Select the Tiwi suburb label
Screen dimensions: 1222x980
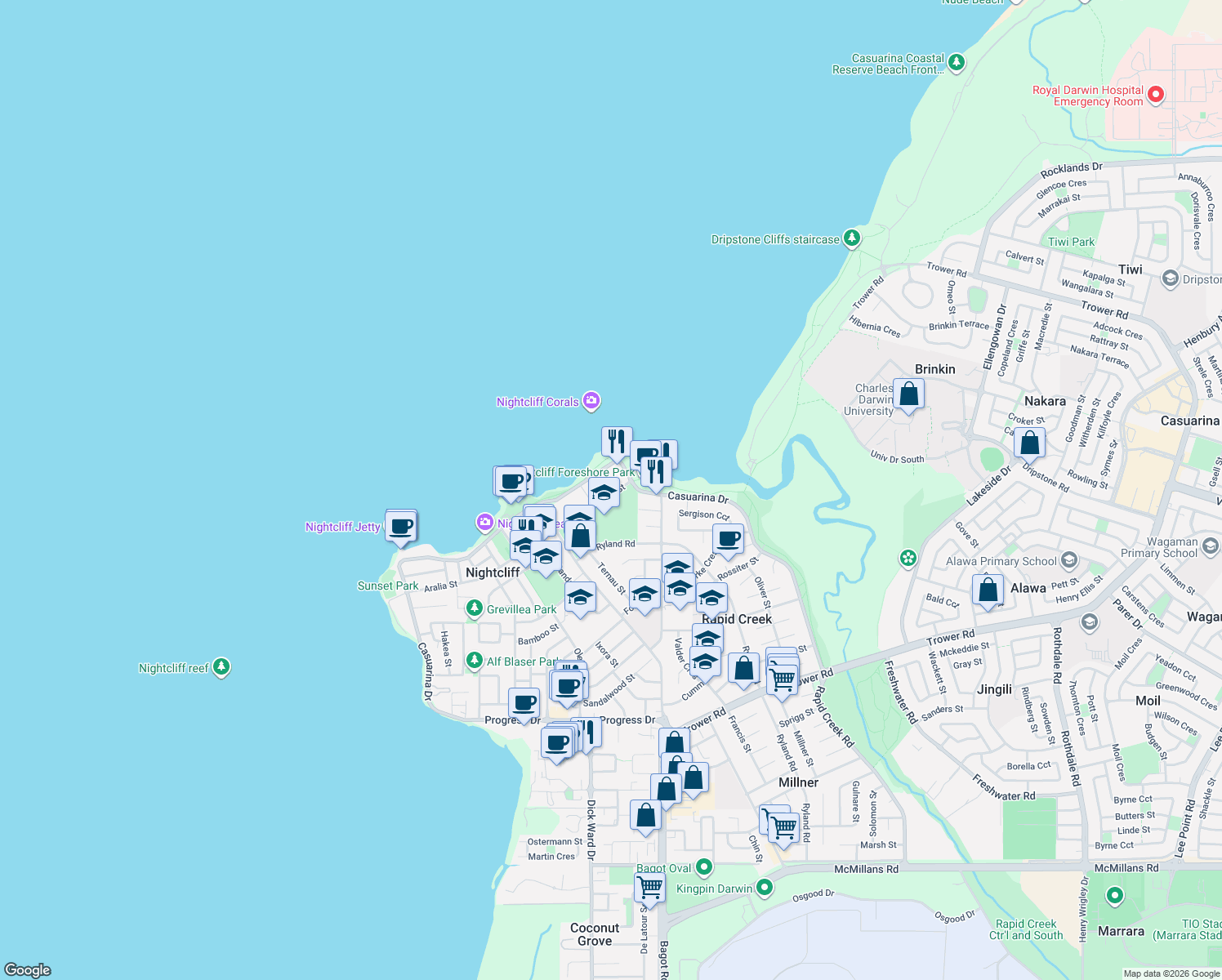pyautogui.click(x=1131, y=269)
